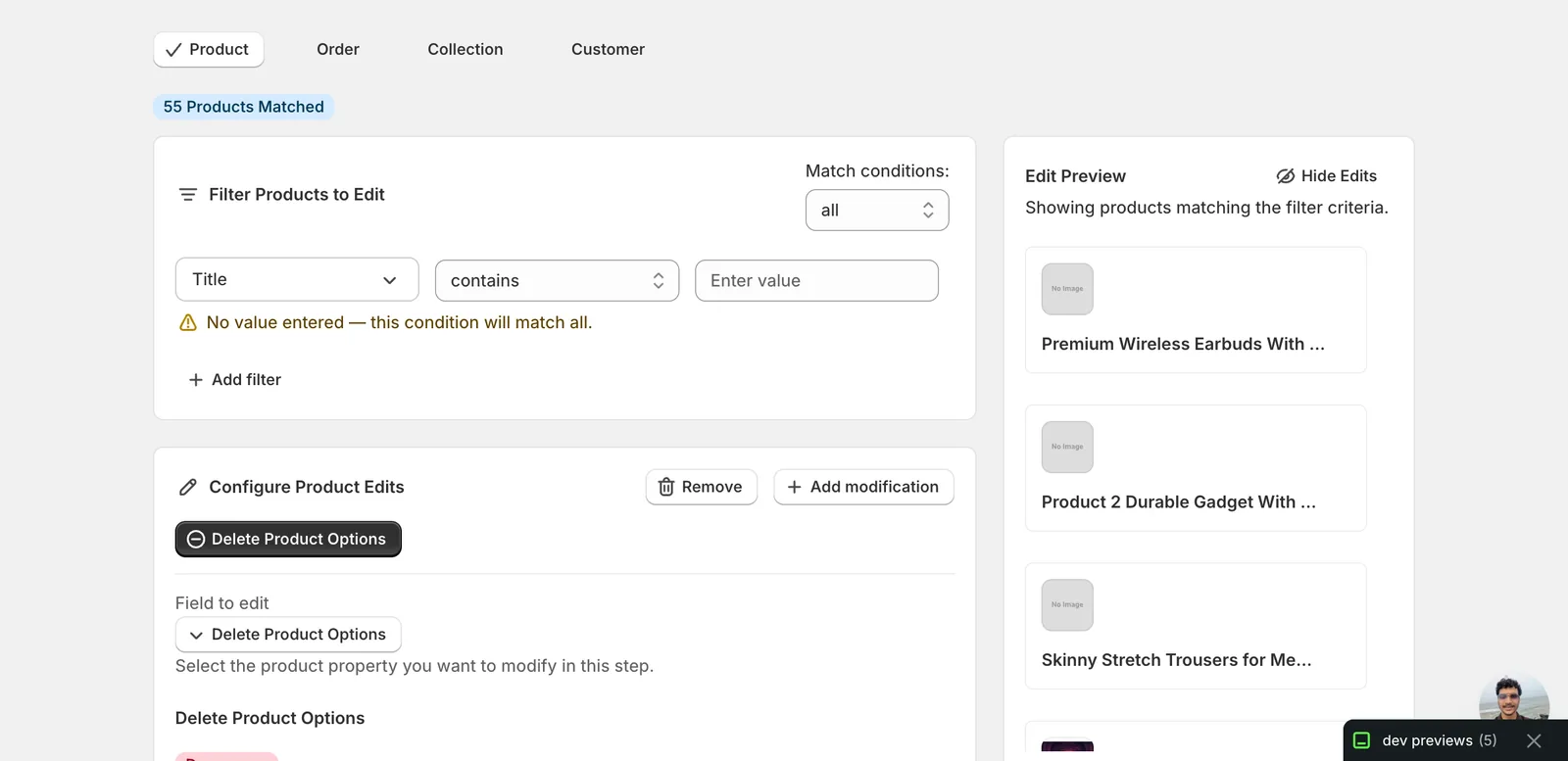The image size is (1568, 761).
Task: Open the 'contains' operator dropdown
Action: [557, 281]
